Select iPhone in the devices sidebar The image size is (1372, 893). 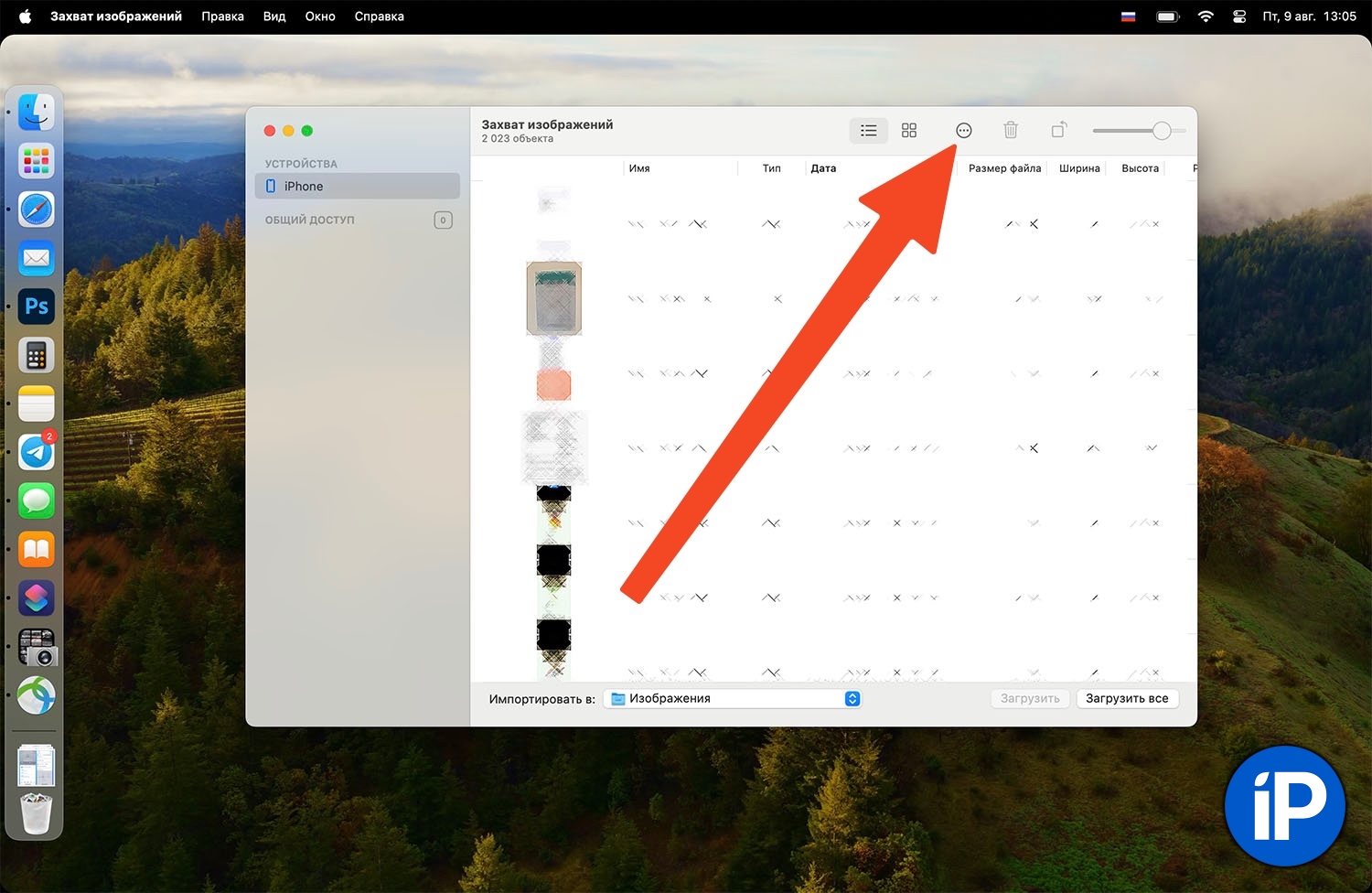click(x=358, y=186)
